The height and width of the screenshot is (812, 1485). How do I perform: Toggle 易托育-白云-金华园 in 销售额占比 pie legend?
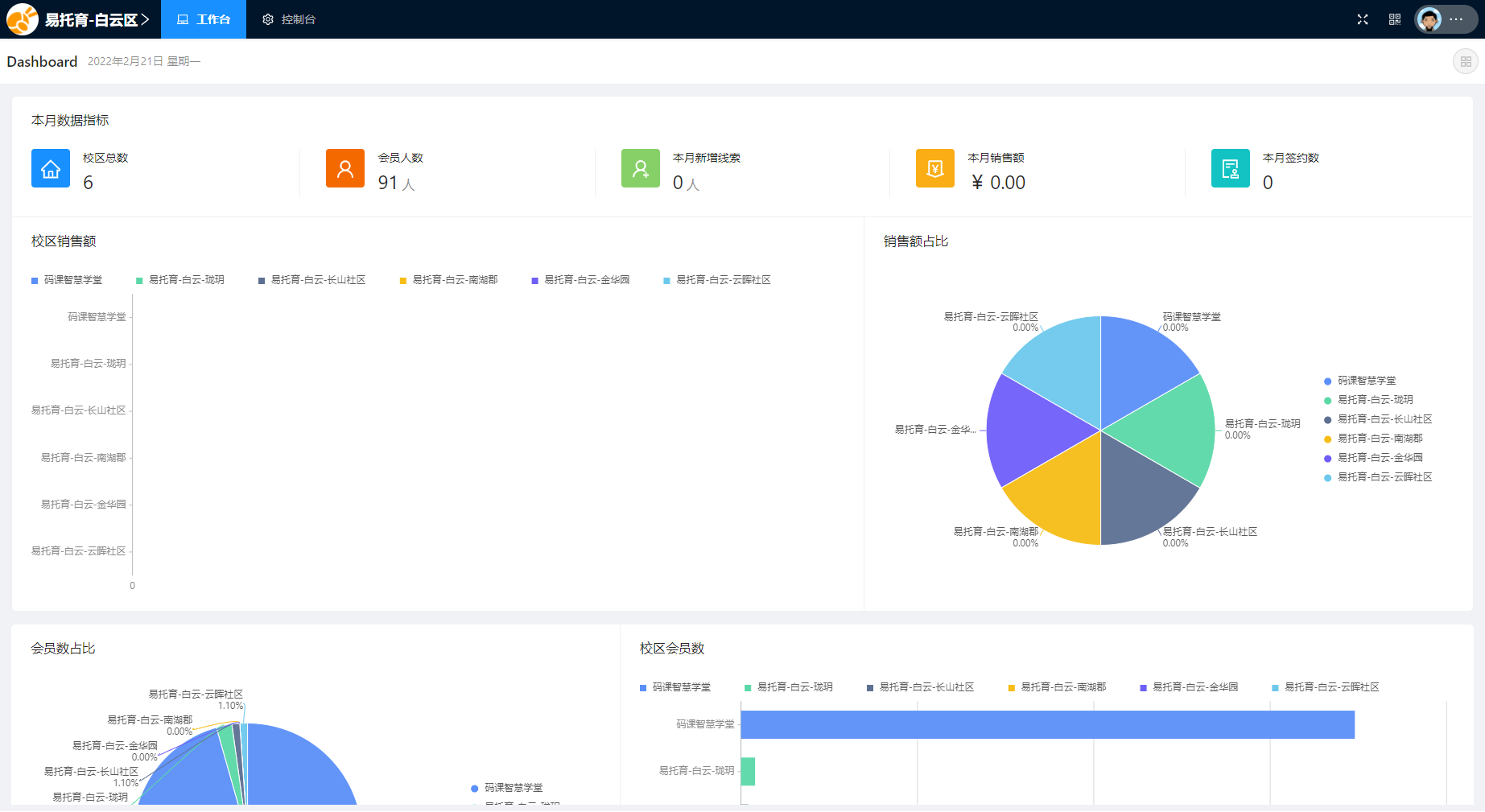pos(1373,458)
